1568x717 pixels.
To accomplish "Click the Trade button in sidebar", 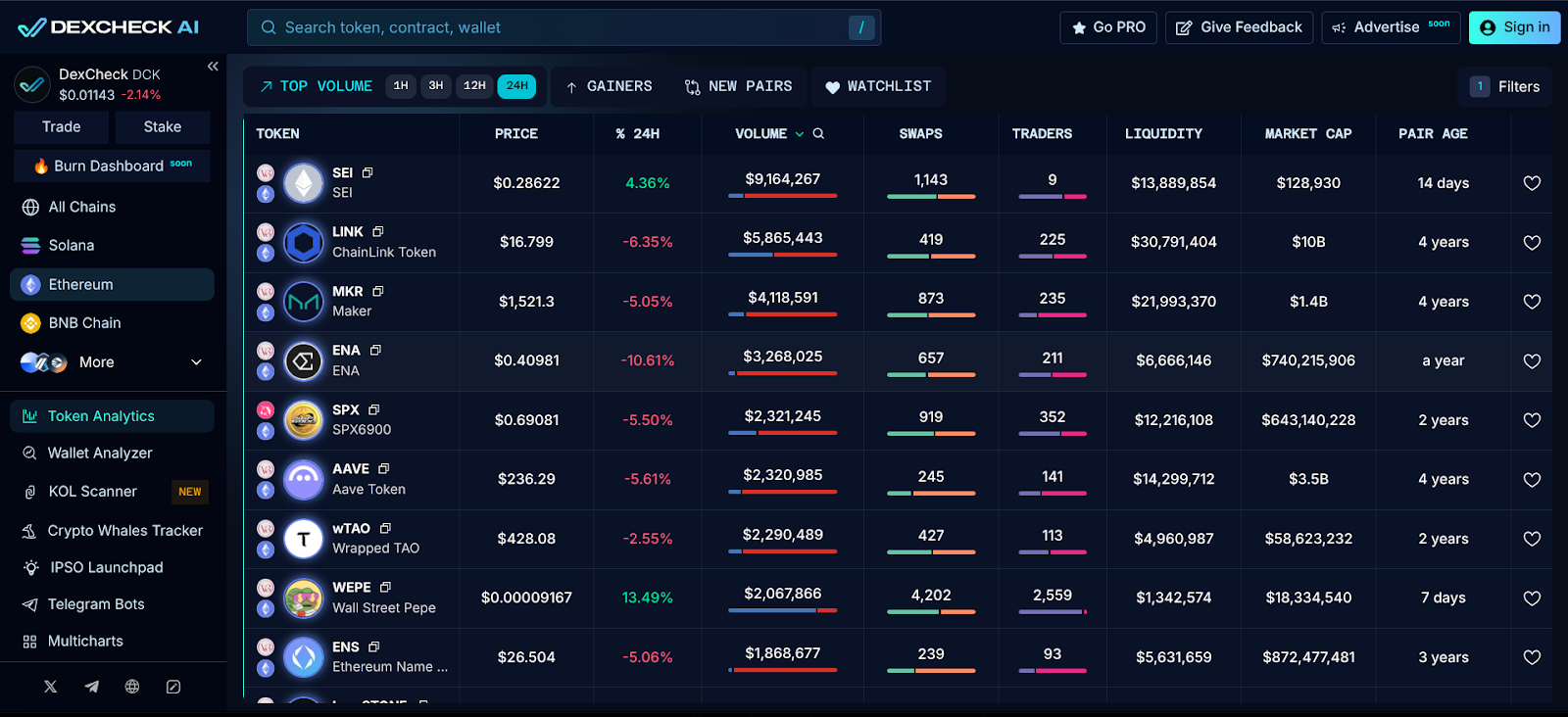I will click(62, 127).
